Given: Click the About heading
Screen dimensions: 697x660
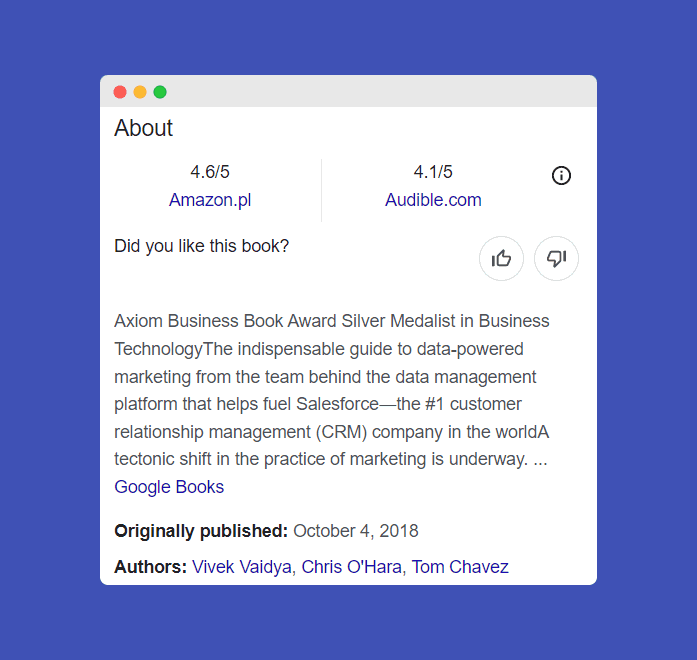Looking at the screenshot, I should [x=144, y=128].
